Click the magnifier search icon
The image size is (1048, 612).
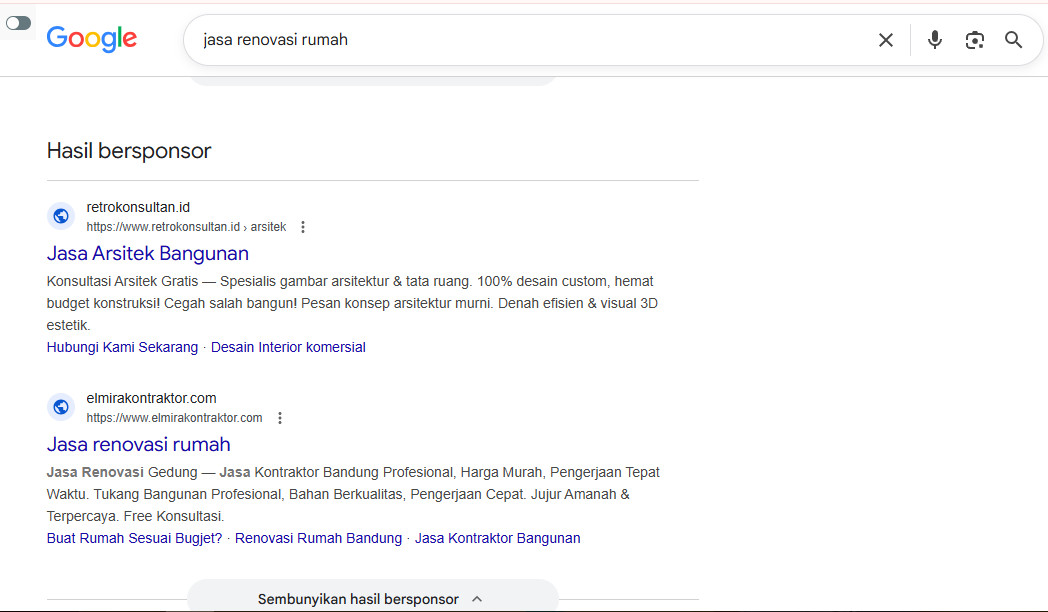1013,40
